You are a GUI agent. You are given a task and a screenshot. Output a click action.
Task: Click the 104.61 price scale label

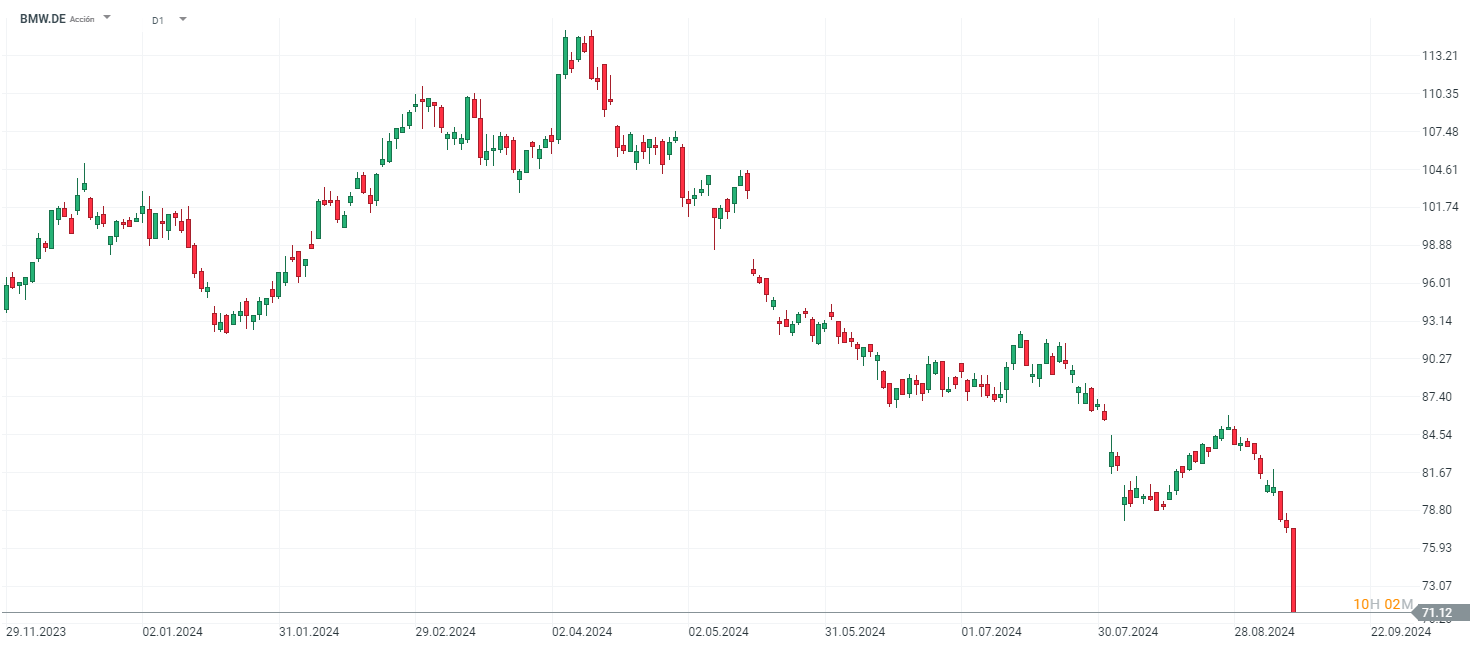click(x=1439, y=170)
